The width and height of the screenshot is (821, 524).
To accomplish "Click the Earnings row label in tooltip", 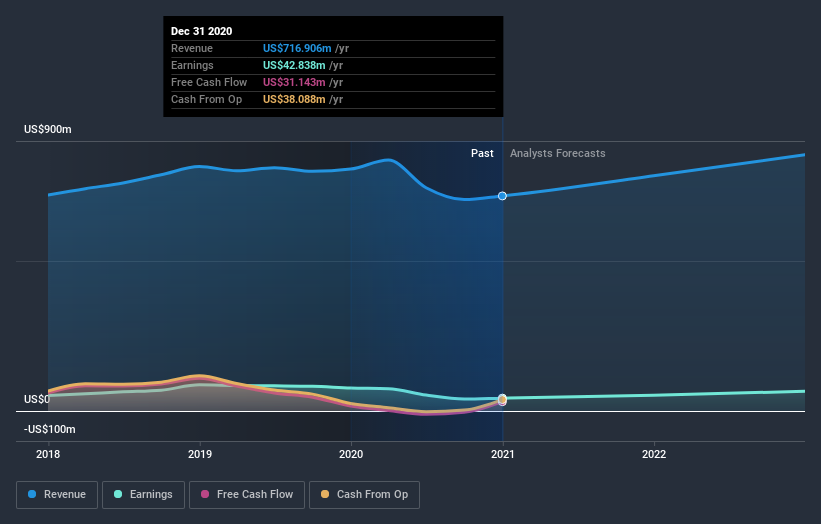I will [x=192, y=65].
